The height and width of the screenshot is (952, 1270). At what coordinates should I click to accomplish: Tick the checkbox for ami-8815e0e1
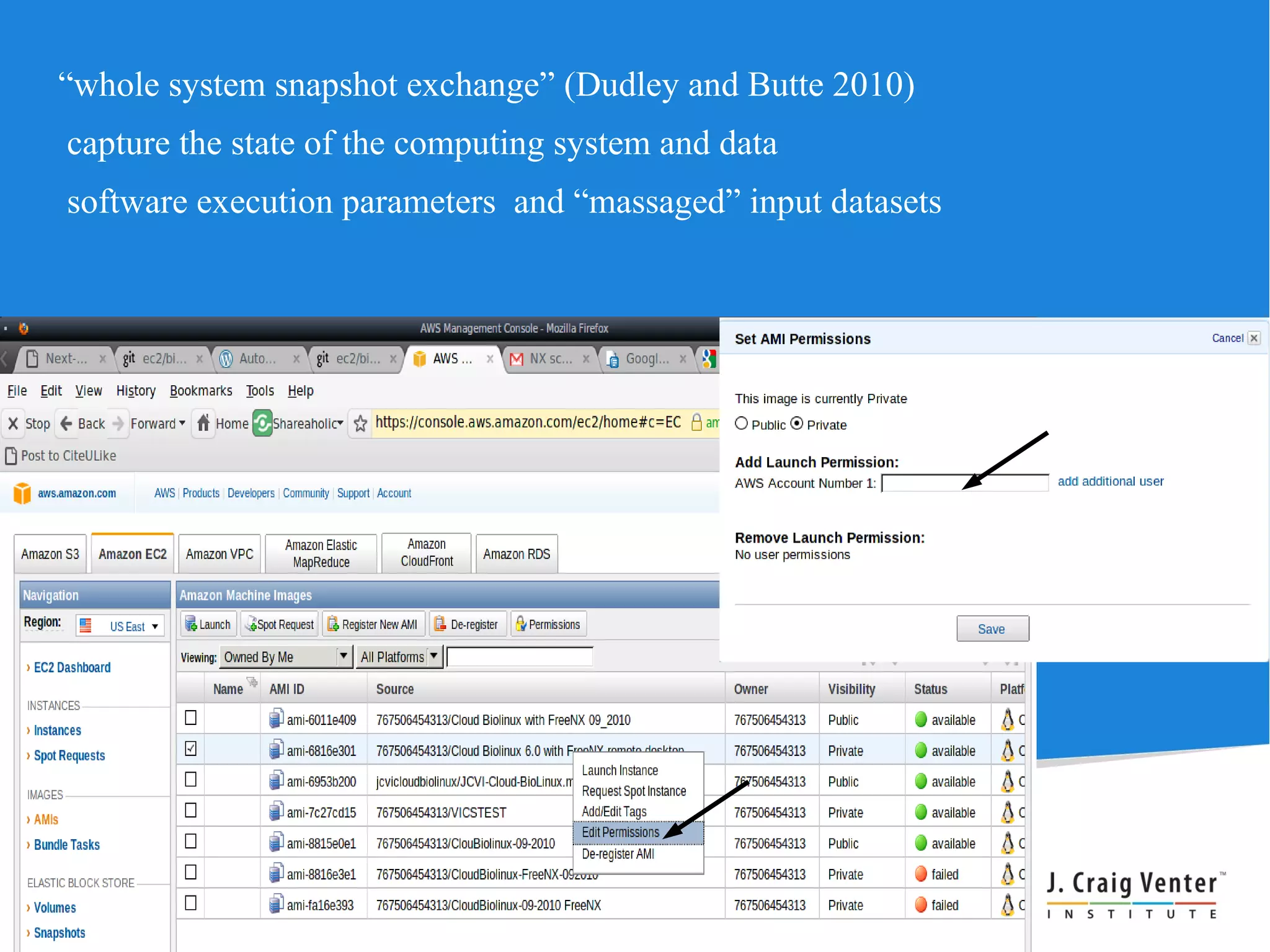[x=191, y=842]
